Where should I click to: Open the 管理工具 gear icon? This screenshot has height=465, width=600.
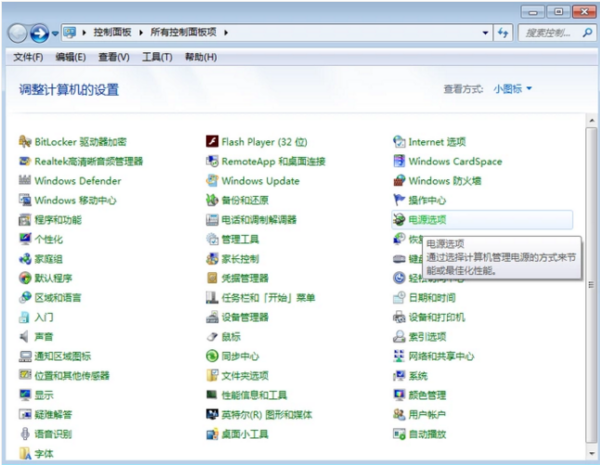coord(212,239)
